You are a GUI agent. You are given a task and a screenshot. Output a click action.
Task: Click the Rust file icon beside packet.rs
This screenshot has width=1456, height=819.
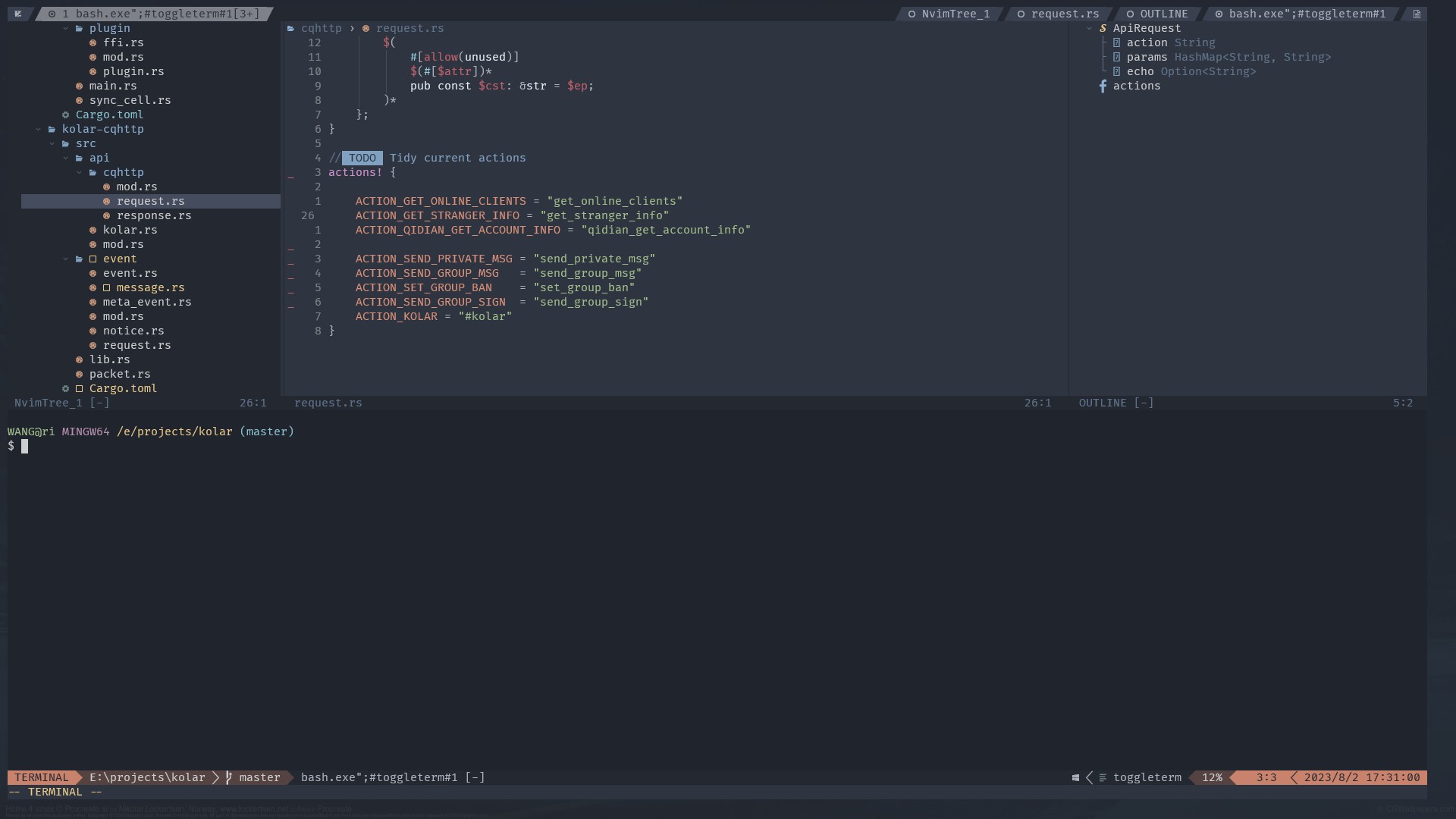click(x=79, y=374)
